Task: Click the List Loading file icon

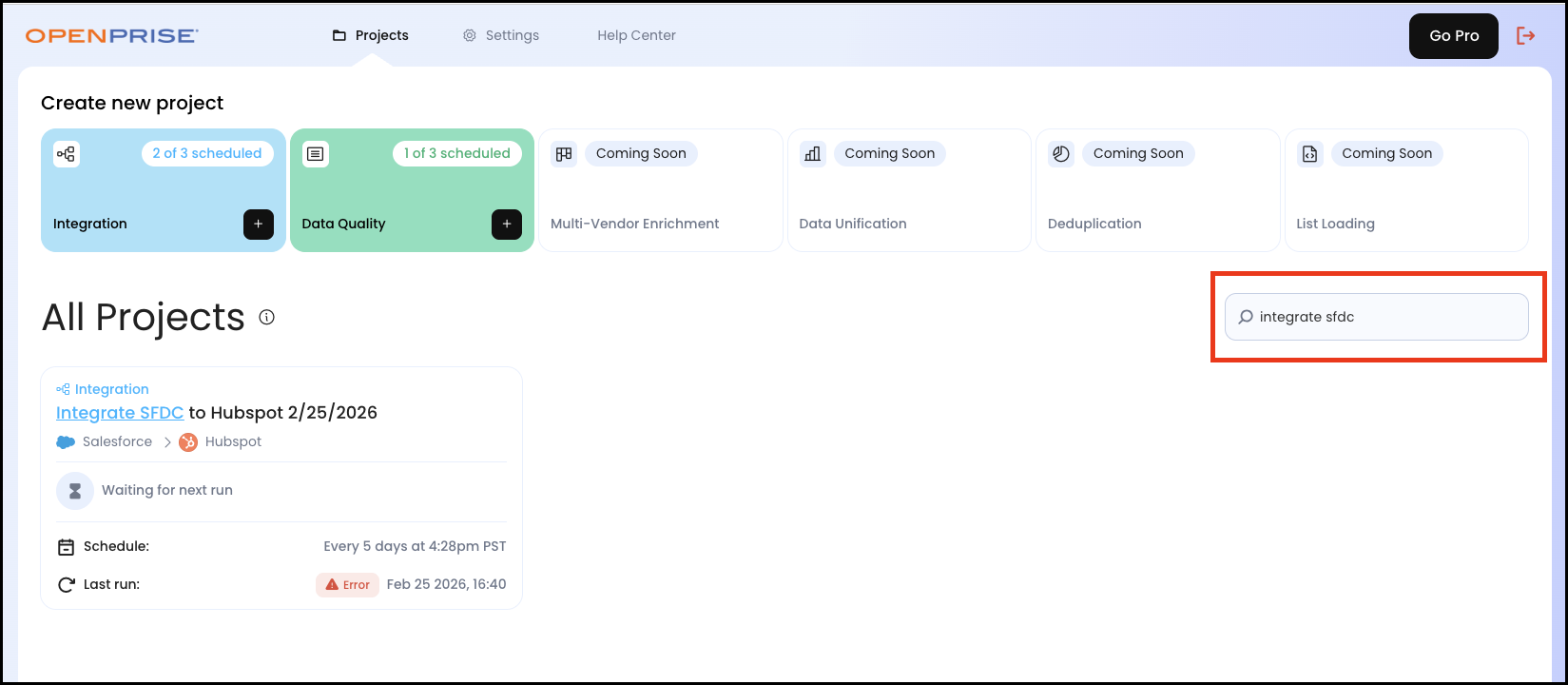Action: (1309, 154)
